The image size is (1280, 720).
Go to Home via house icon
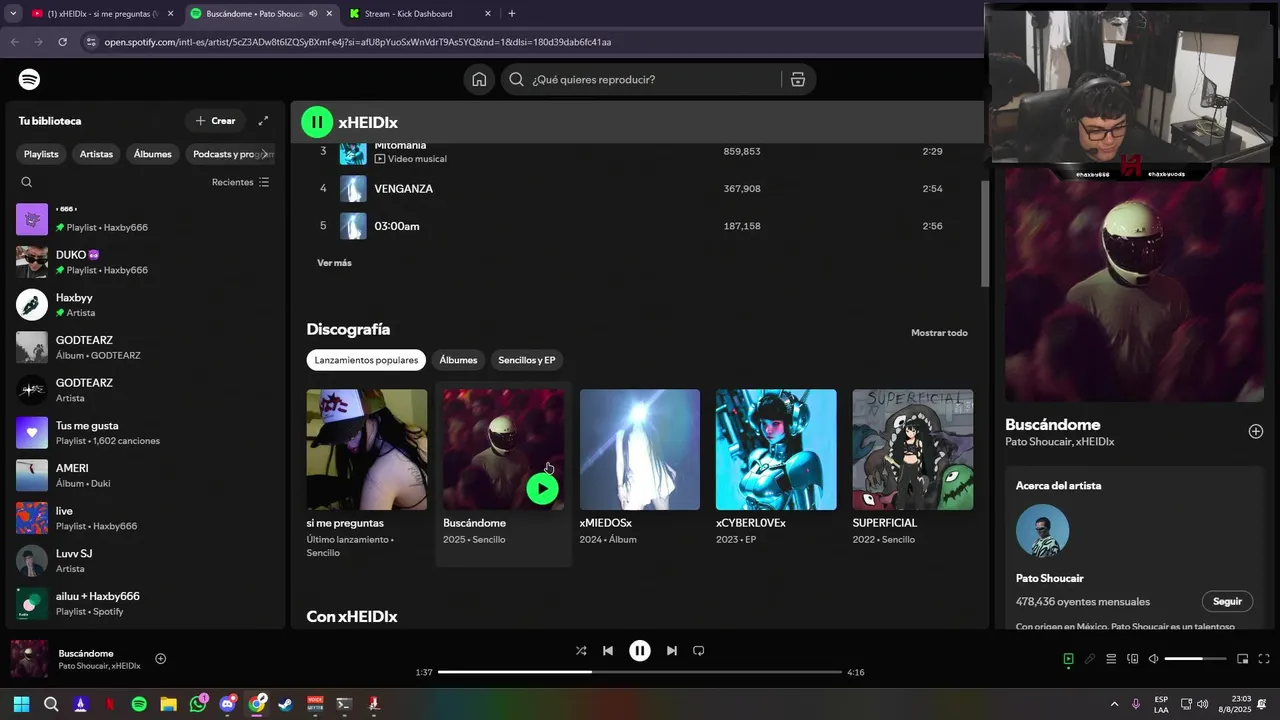click(479, 79)
